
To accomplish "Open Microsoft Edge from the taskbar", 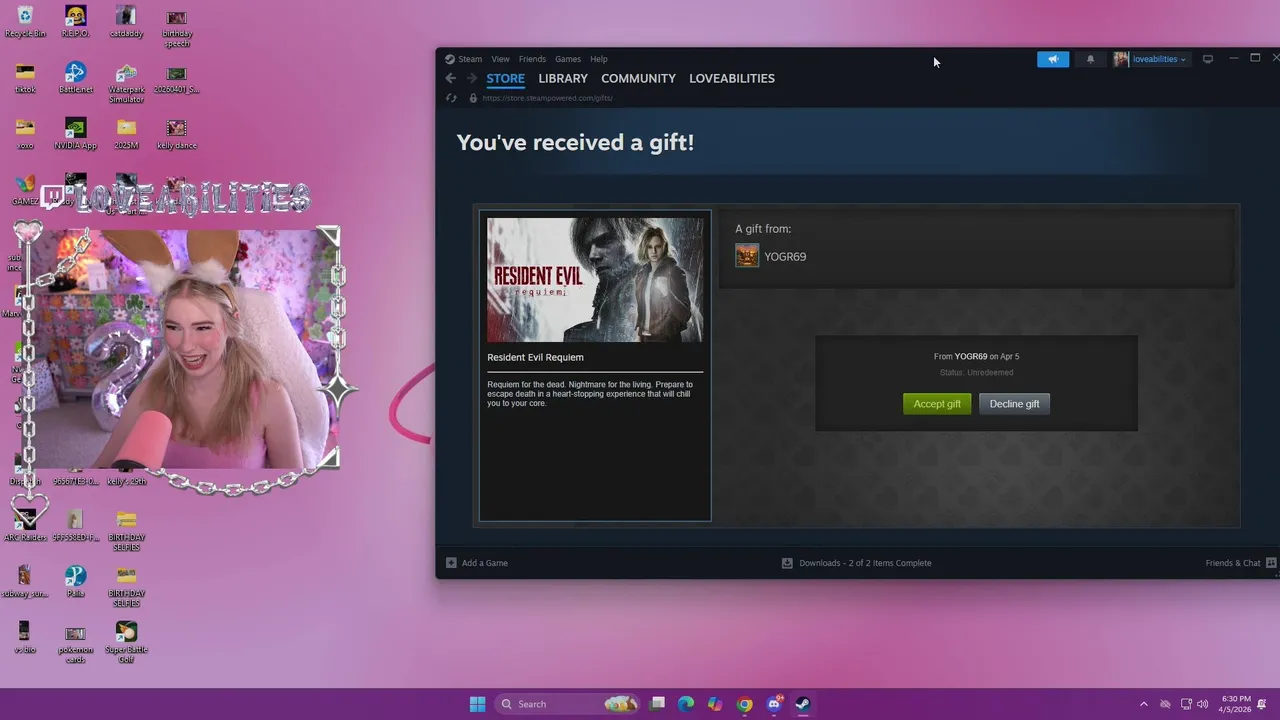I will (686, 704).
